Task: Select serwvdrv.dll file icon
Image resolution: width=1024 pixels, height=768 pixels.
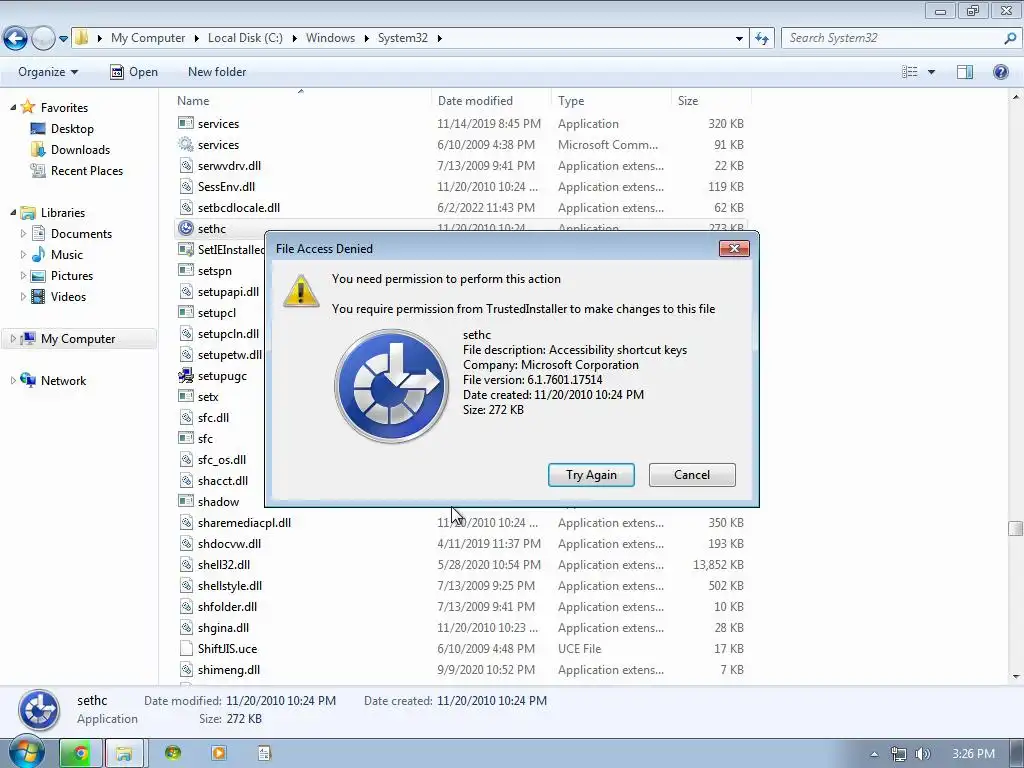Action: 186,165
